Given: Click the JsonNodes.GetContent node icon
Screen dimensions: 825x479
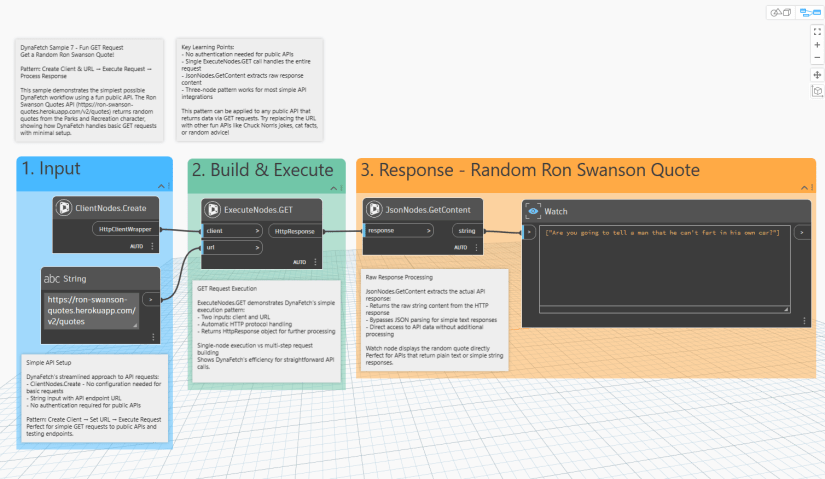Looking at the screenshot, I should point(374,210).
